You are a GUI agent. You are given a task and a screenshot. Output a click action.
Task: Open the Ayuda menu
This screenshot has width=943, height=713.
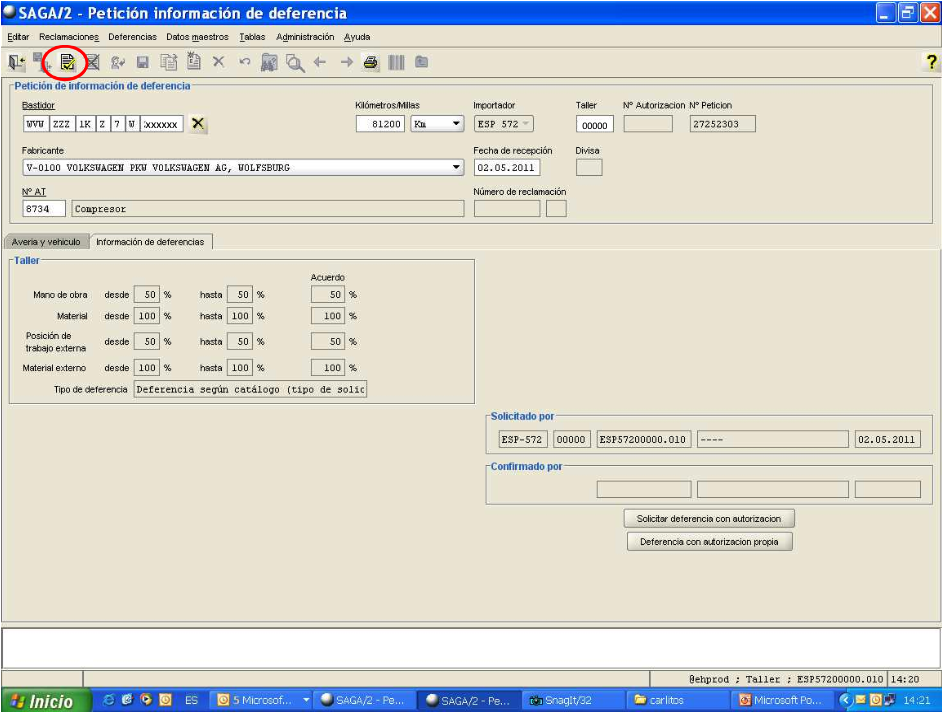(x=357, y=37)
